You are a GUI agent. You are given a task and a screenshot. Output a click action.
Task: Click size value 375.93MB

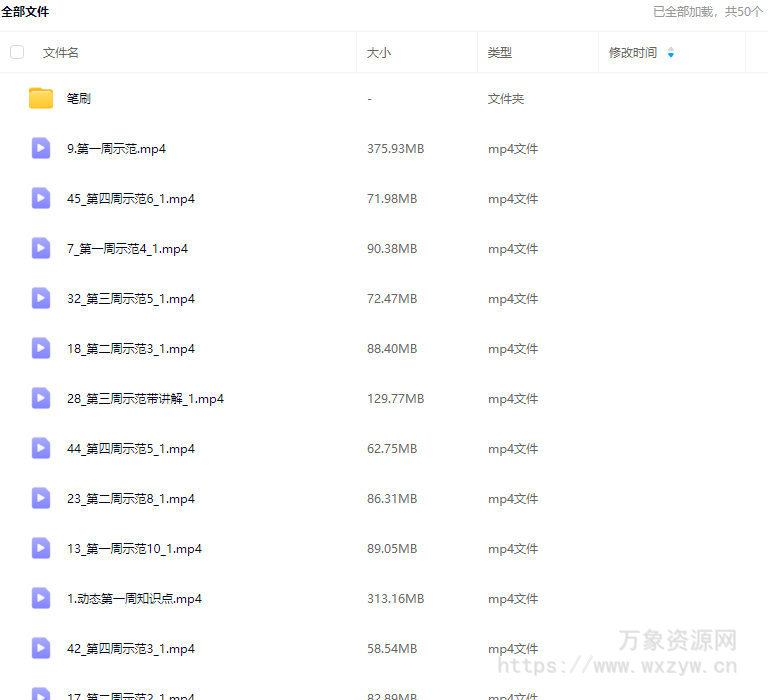[x=396, y=148]
